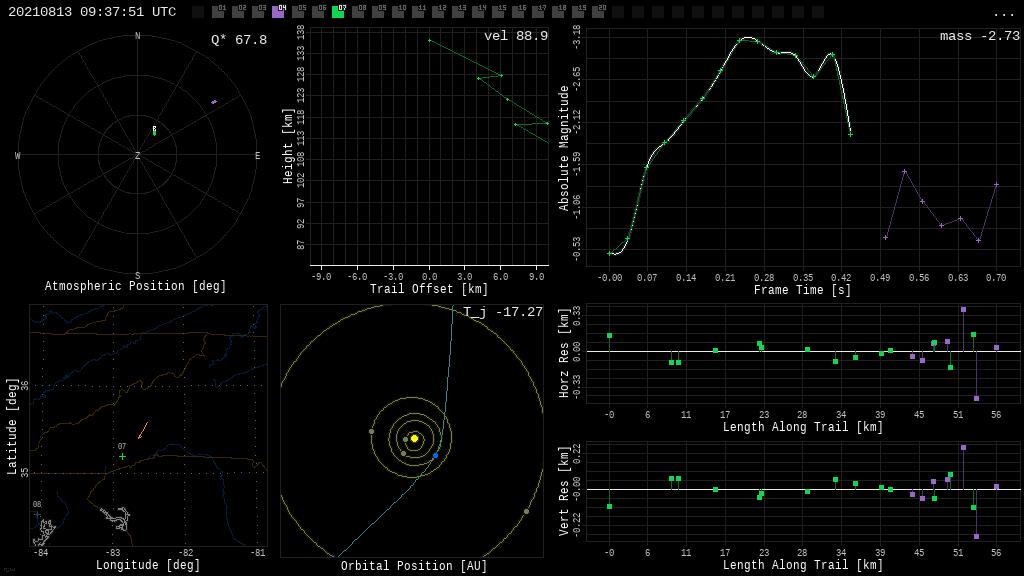The height and width of the screenshot is (576, 1024).
Task: Click the Q* 67.8 value label
Action: point(239,40)
